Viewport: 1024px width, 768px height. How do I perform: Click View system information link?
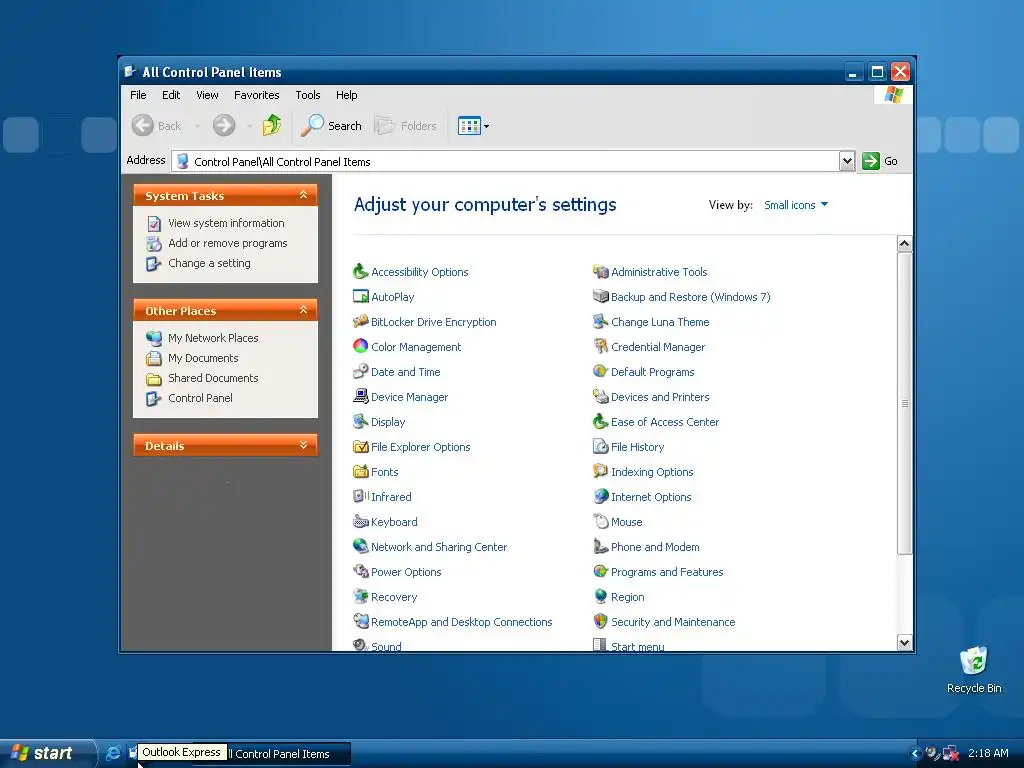[x=226, y=223]
